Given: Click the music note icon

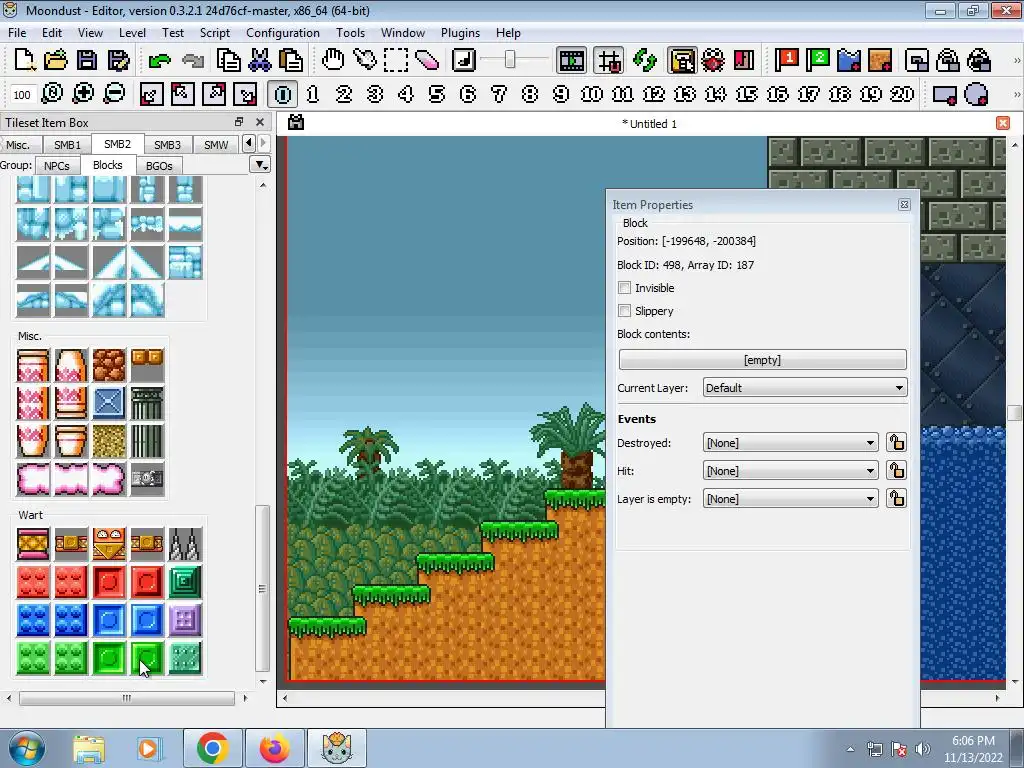Looking at the screenshot, I should [464, 60].
